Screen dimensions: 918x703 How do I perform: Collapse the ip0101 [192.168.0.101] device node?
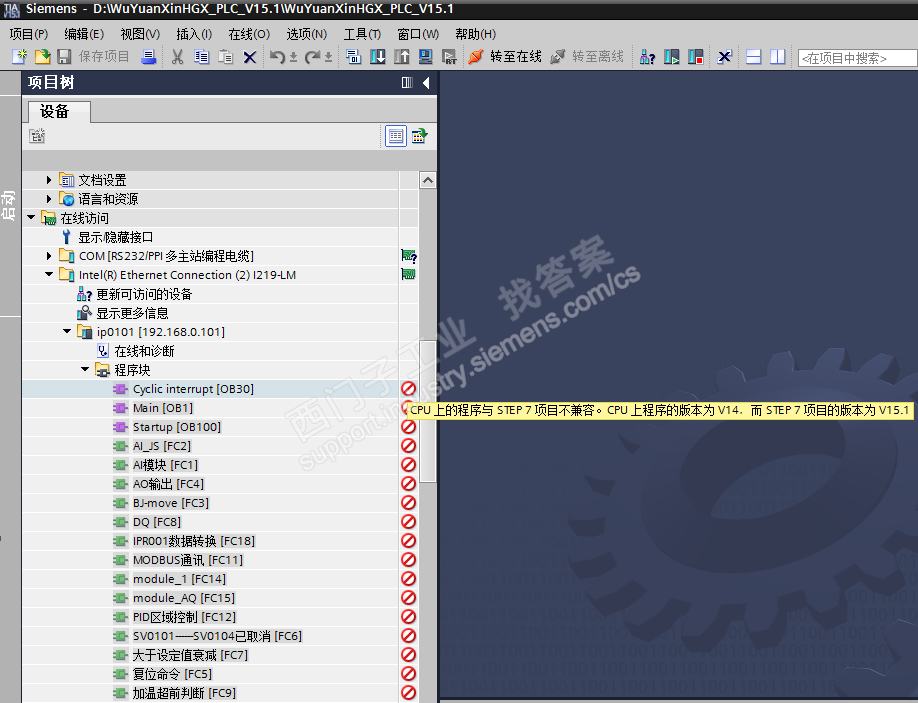tap(67, 332)
